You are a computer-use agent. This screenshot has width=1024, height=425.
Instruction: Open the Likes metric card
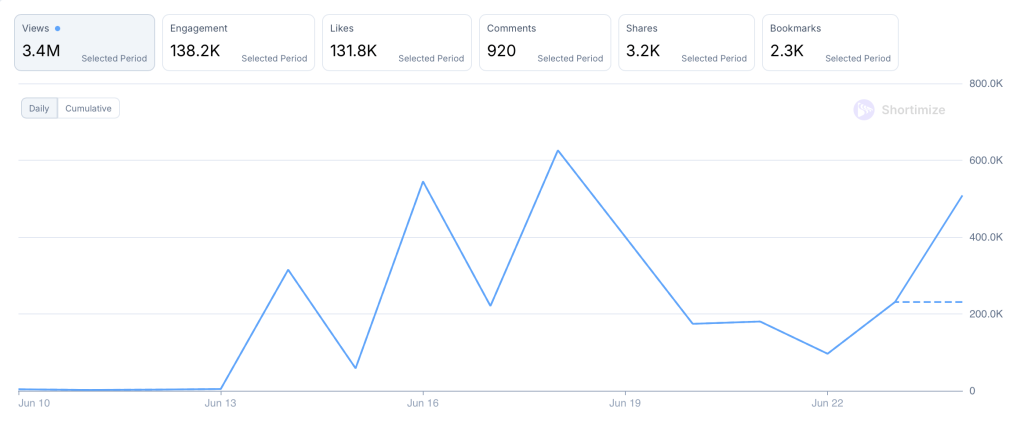(397, 43)
